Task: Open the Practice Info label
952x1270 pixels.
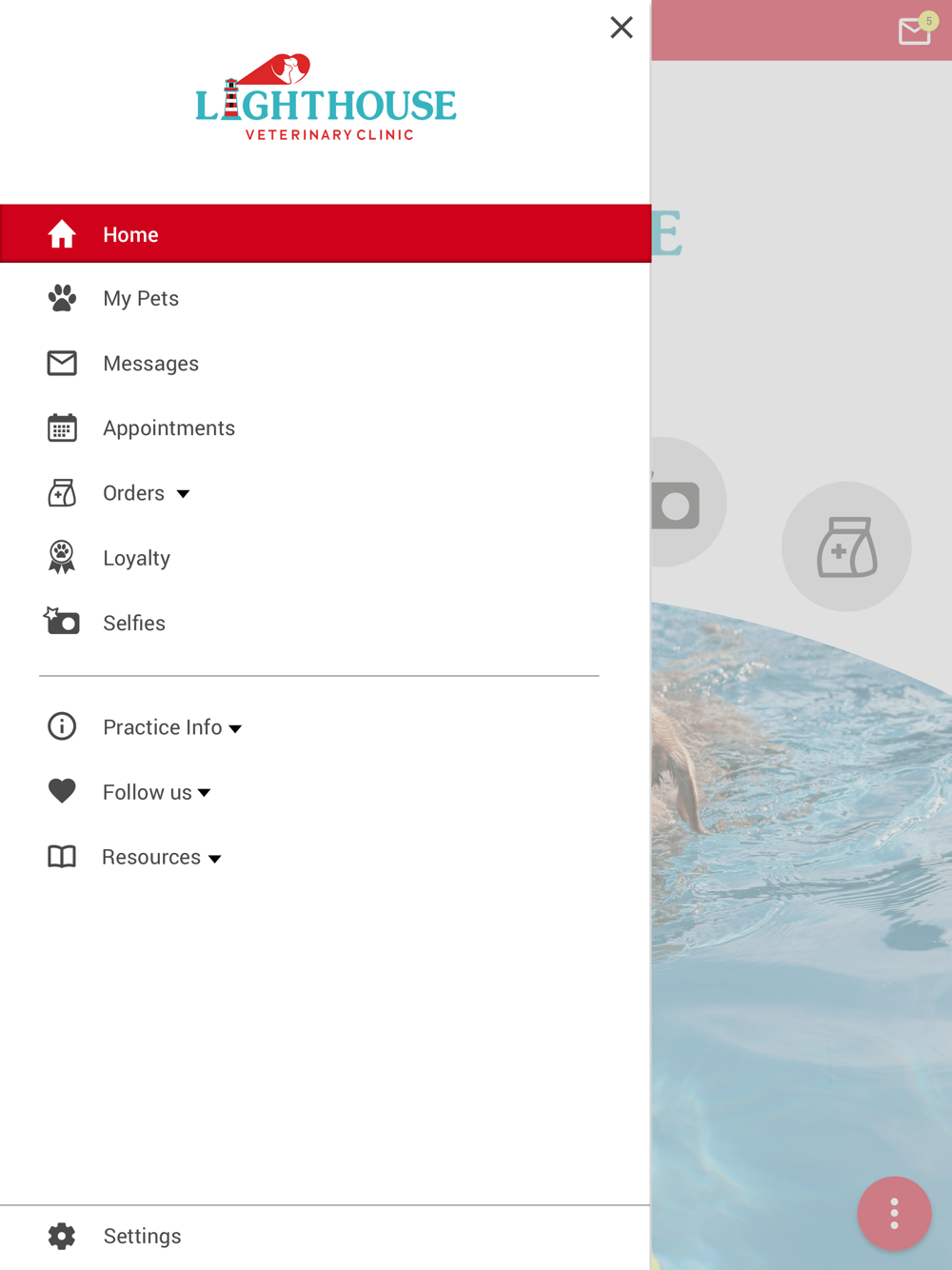Action: [x=162, y=727]
